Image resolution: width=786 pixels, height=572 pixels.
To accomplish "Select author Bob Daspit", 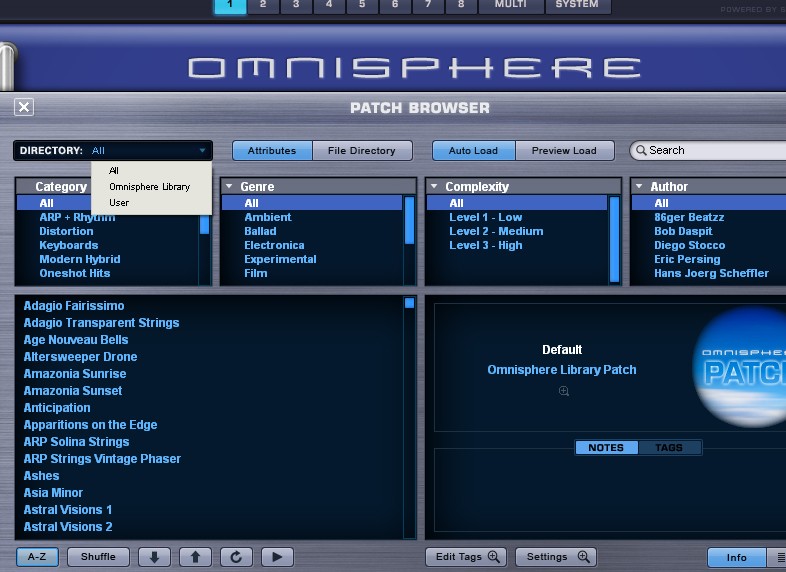I will click(683, 231).
